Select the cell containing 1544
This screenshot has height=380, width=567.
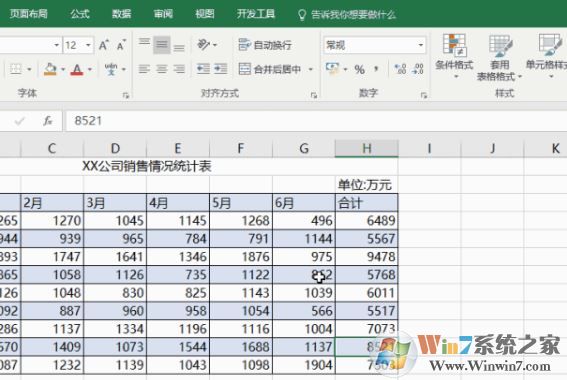click(x=178, y=347)
